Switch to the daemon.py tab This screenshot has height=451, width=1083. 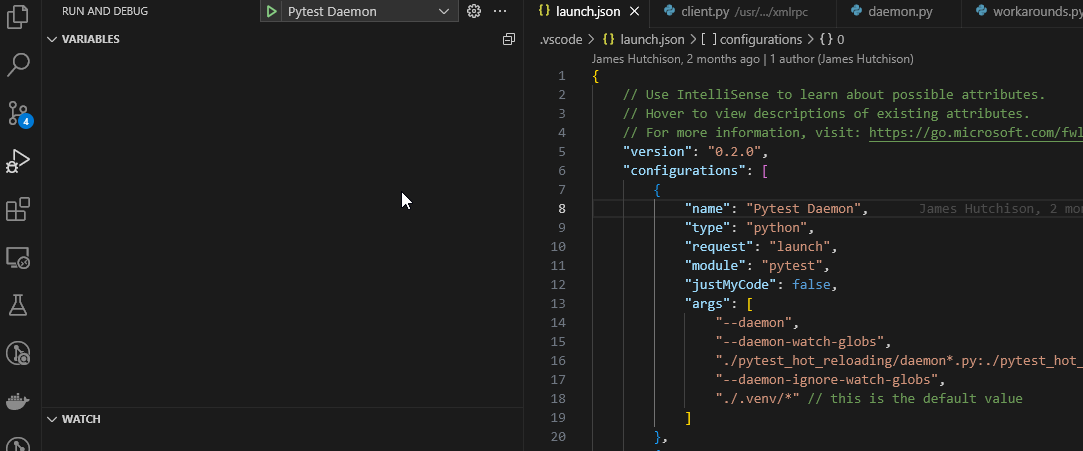[x=899, y=12]
